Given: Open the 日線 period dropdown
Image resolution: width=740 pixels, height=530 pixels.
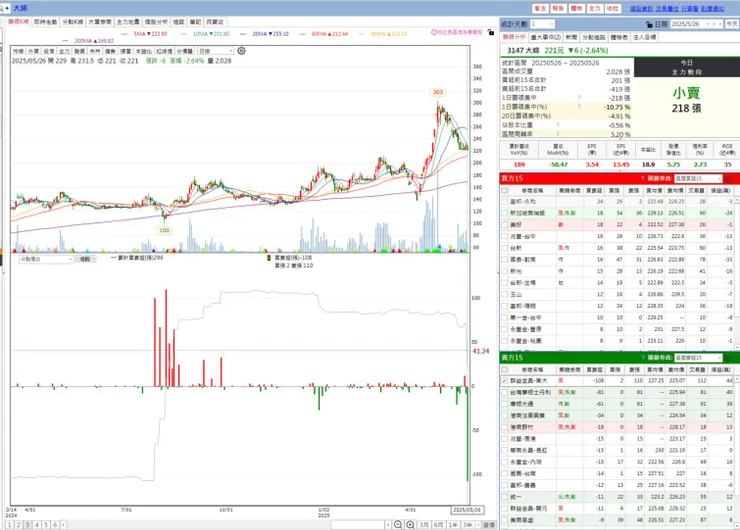Looking at the screenshot, I should click(215, 51).
